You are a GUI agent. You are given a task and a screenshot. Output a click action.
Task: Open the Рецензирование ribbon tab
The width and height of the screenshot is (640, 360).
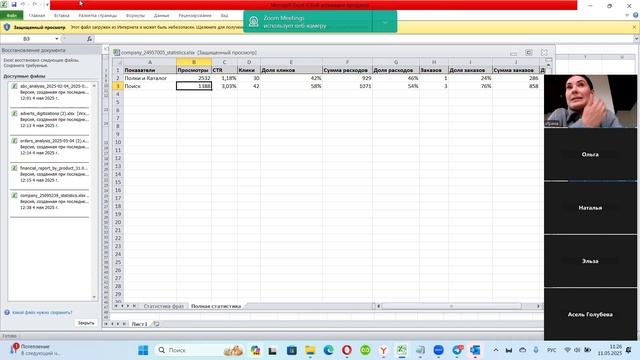pos(195,16)
